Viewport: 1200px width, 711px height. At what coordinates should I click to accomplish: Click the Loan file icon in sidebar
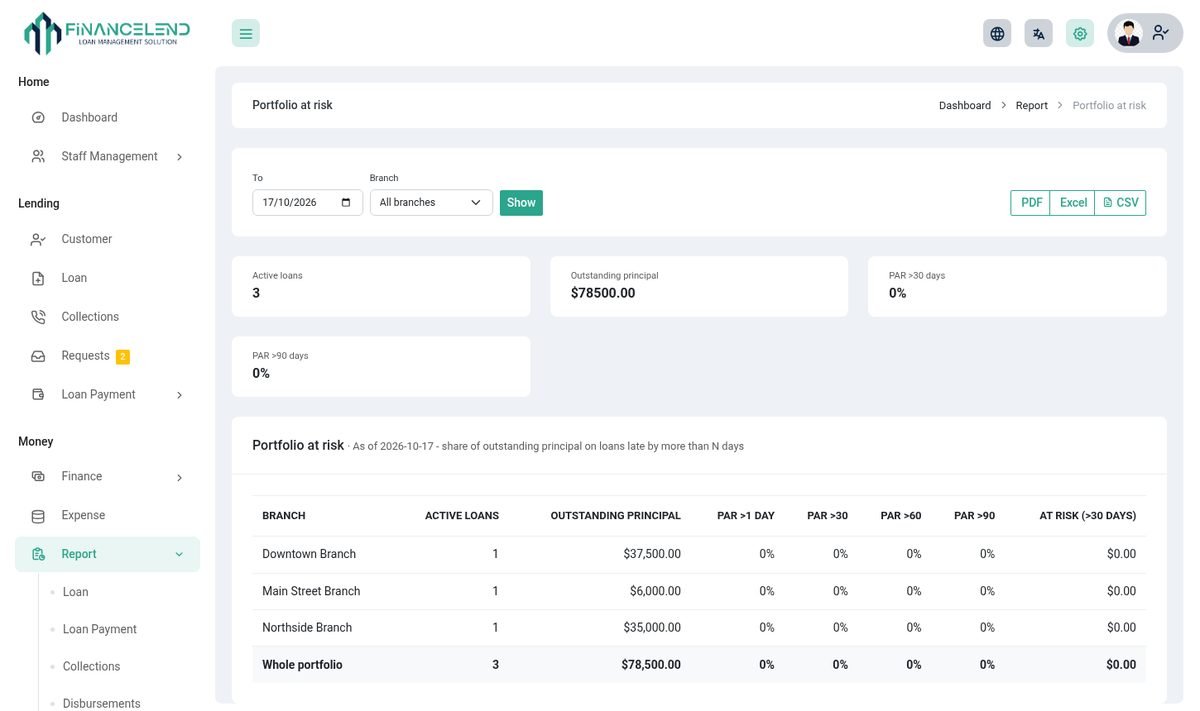(x=38, y=278)
